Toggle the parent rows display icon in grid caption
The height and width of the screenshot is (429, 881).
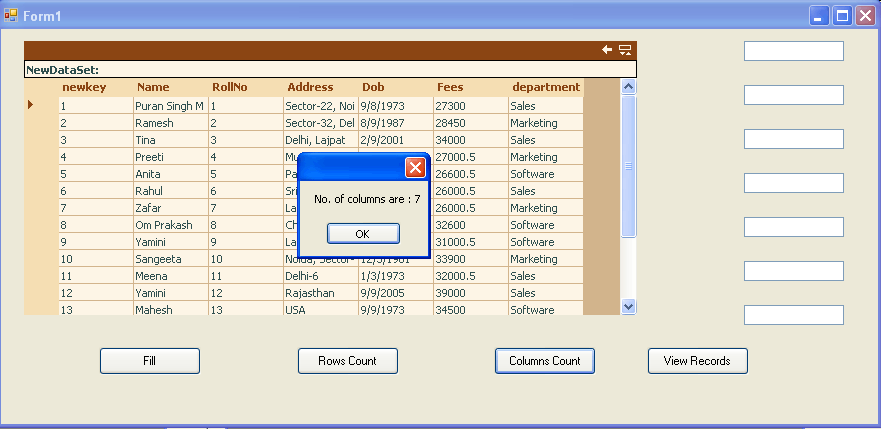625,50
